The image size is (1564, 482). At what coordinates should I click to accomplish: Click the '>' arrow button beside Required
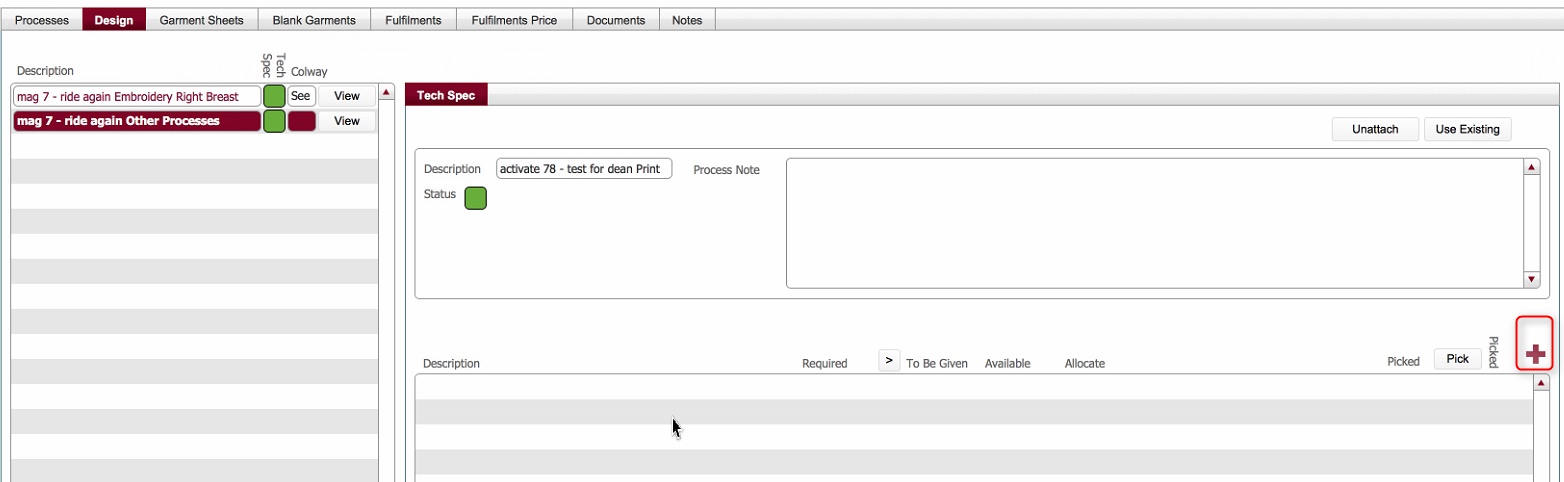(x=889, y=360)
